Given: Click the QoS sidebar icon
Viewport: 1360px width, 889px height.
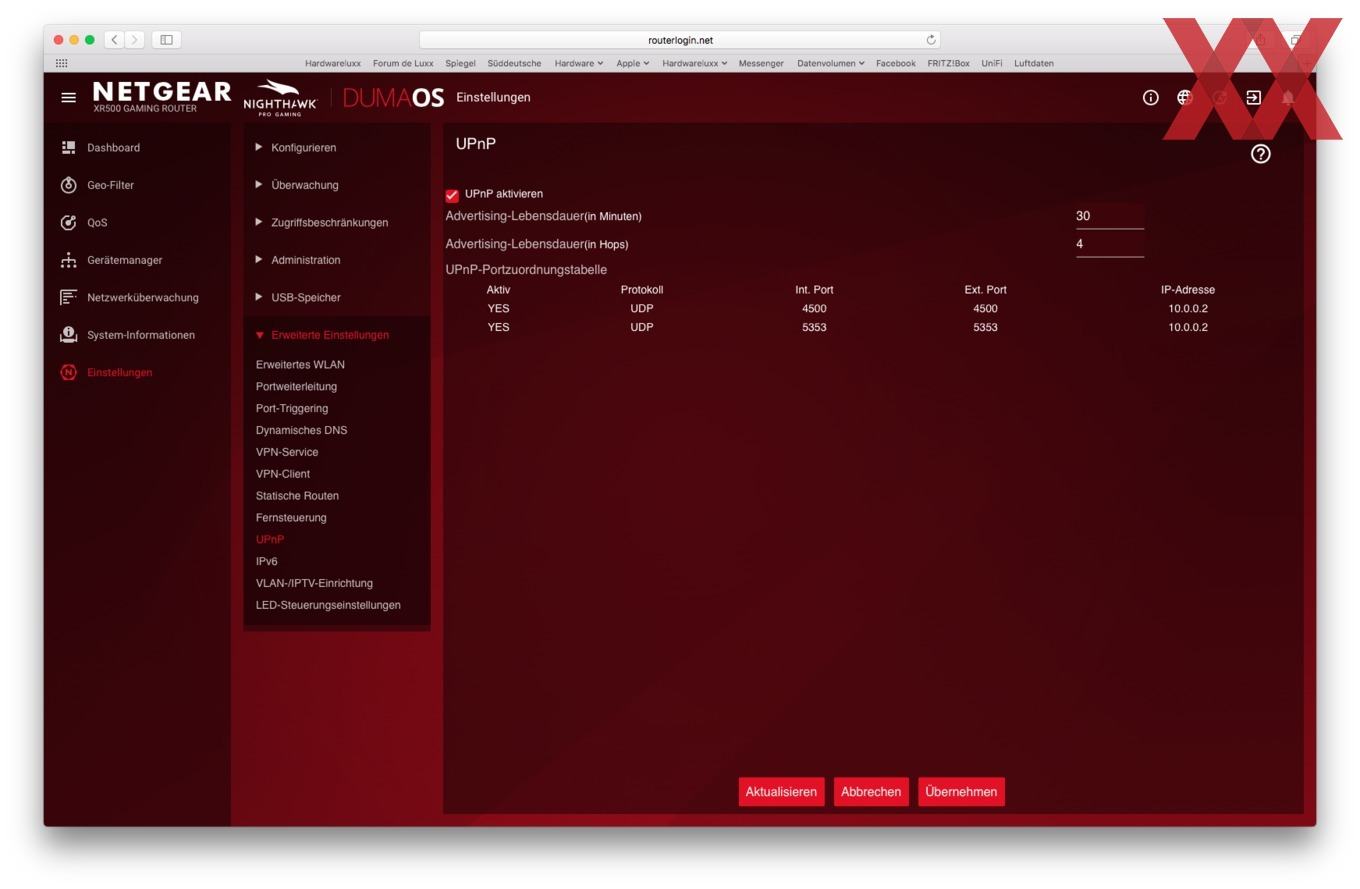Looking at the screenshot, I should pyautogui.click(x=68, y=222).
